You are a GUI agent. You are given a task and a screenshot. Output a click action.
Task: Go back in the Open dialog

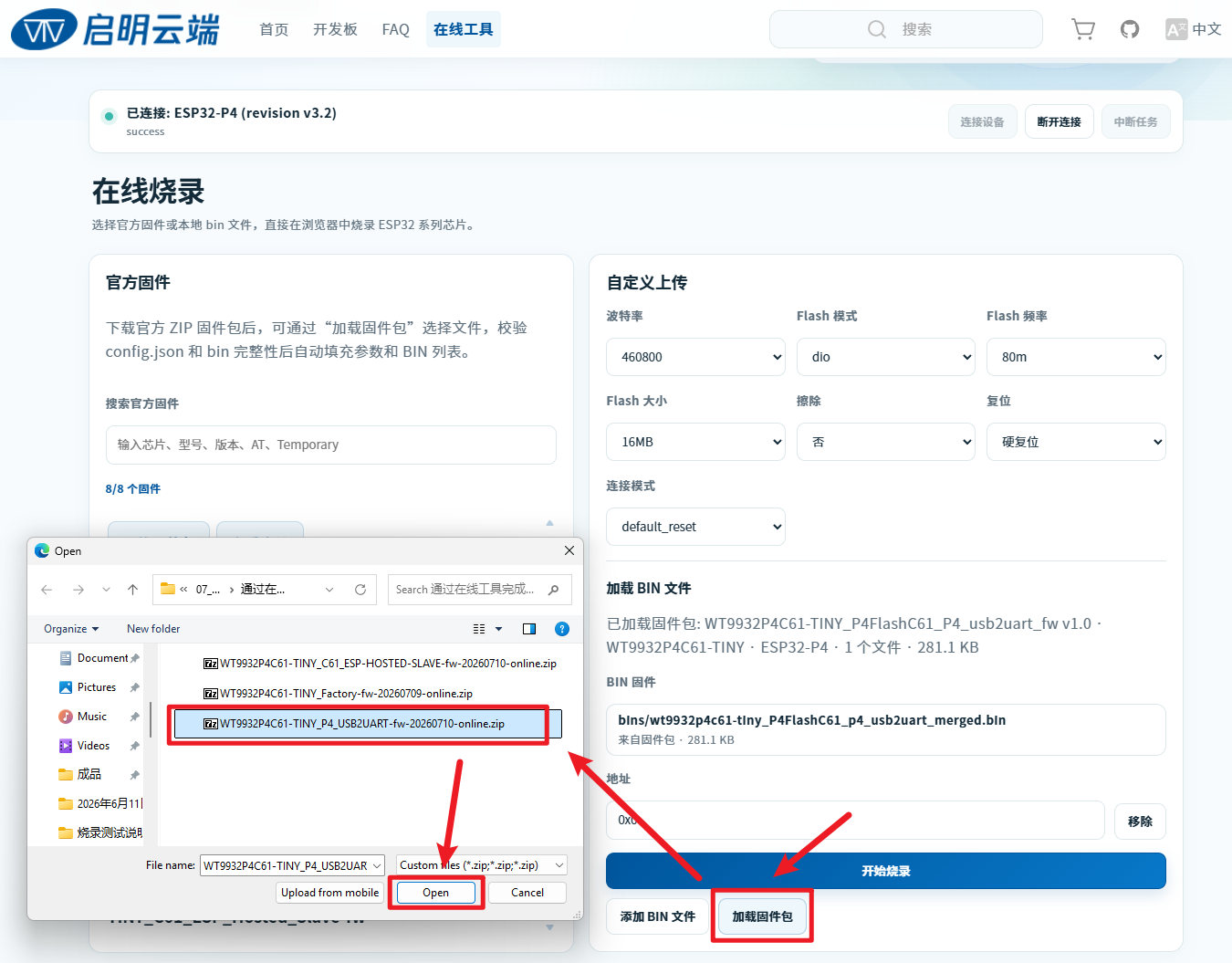tap(47, 590)
